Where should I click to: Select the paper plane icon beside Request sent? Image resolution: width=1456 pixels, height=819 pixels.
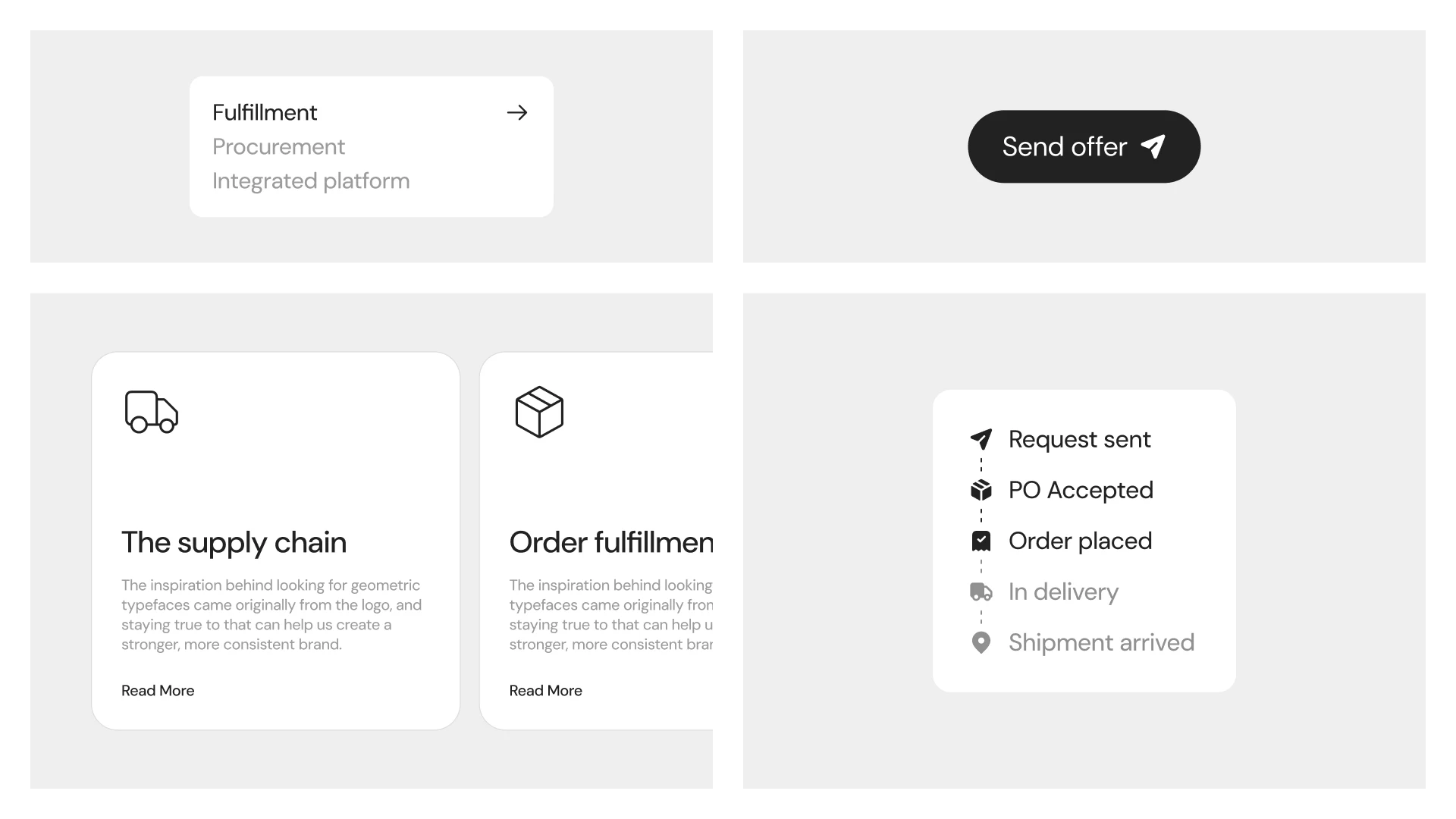click(981, 438)
